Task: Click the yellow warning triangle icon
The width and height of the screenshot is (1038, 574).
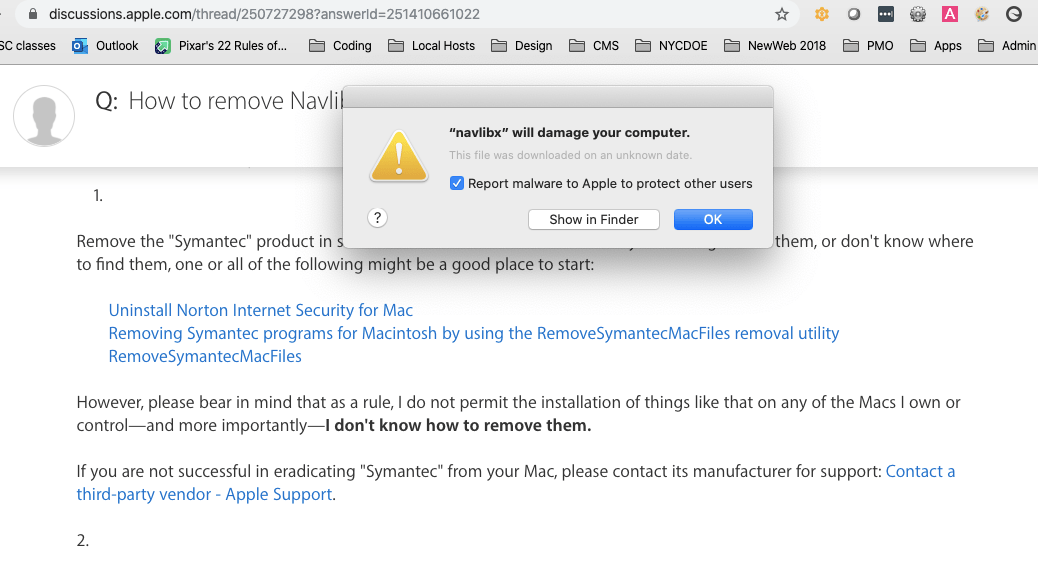Action: [399, 156]
